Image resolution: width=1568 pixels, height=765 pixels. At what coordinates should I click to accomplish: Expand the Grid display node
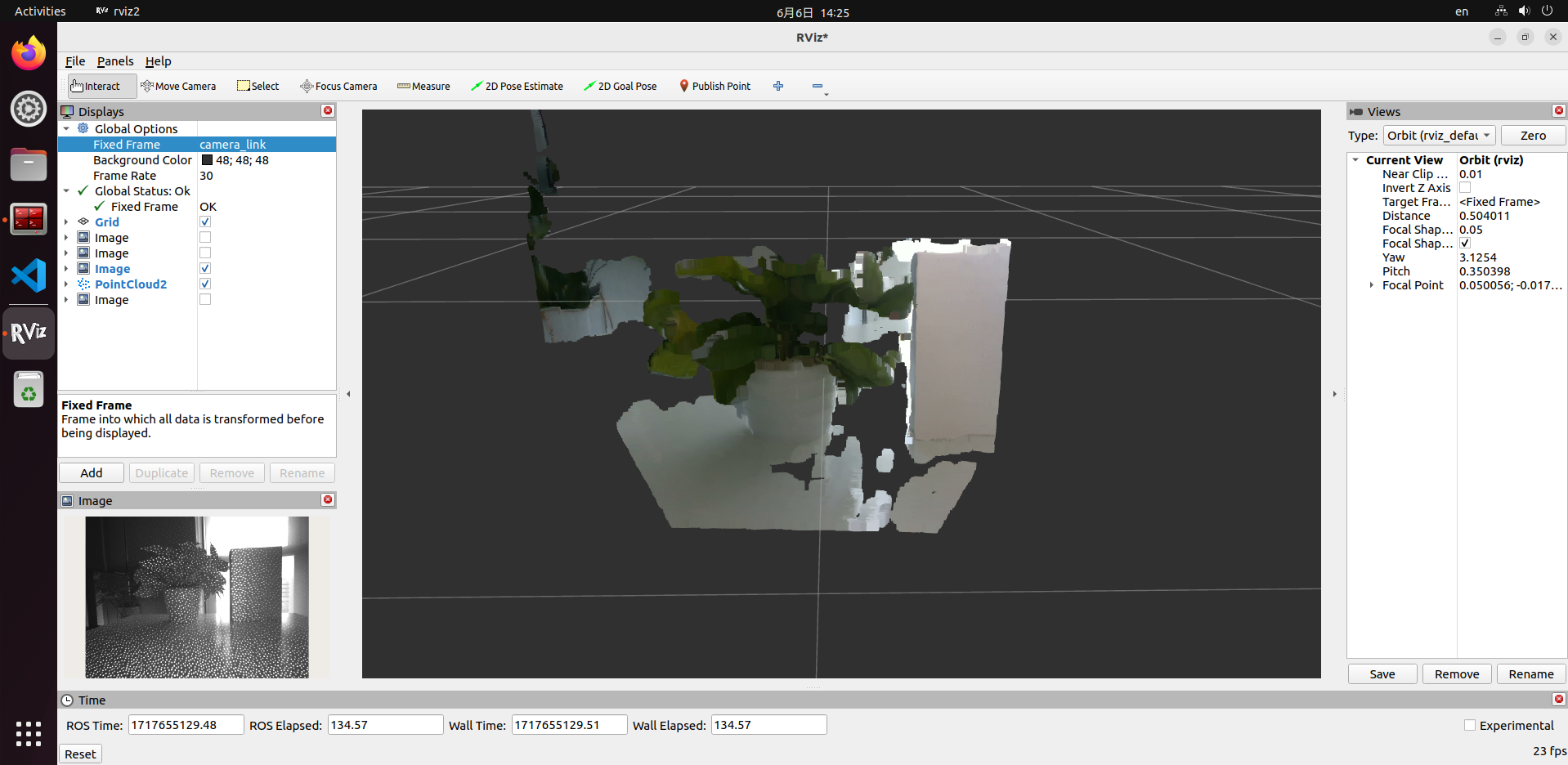[x=66, y=221]
